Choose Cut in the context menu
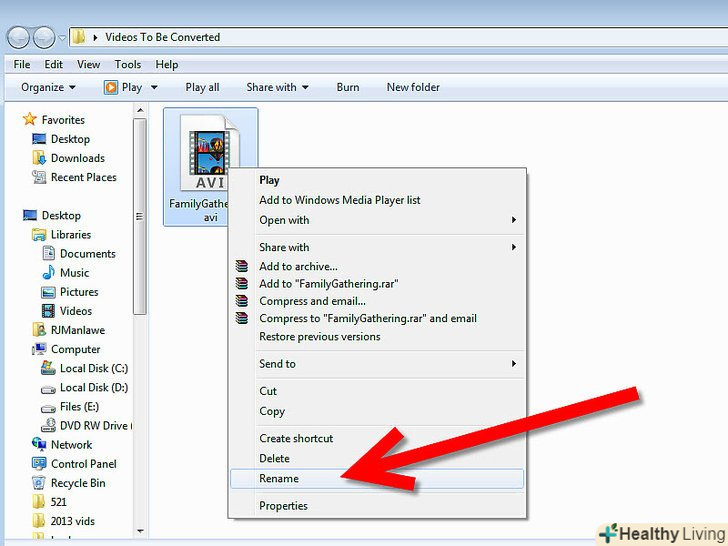This screenshot has width=728, height=546. point(377,391)
